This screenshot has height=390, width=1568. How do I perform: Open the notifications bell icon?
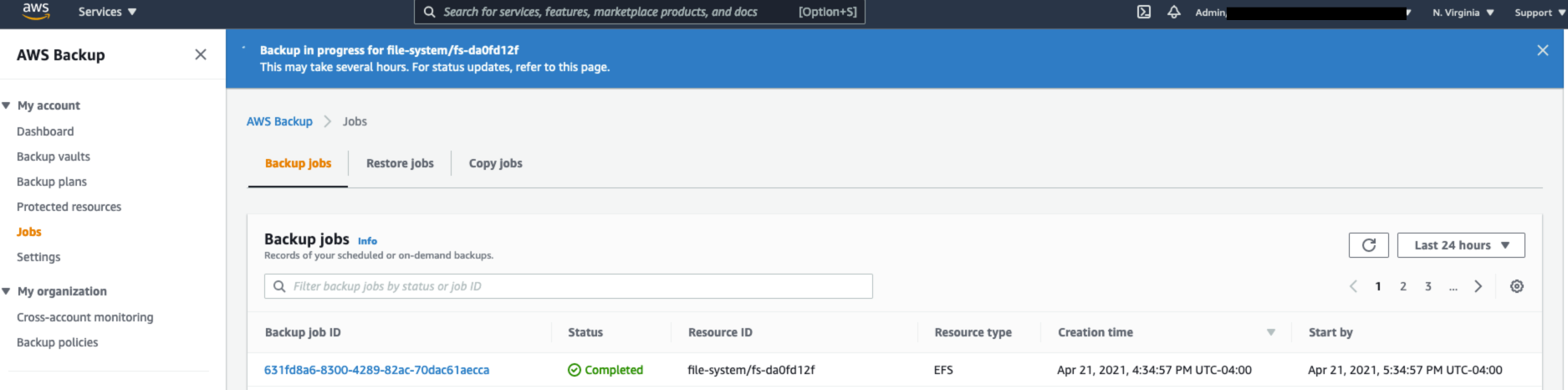coord(1173,12)
